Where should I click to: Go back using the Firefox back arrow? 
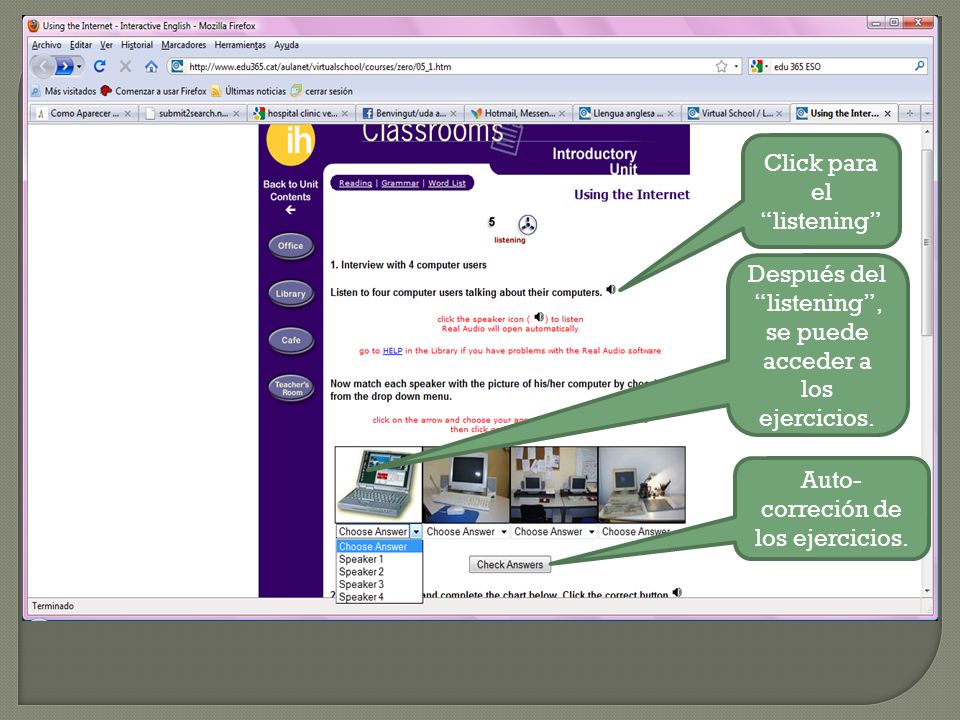pos(42,66)
